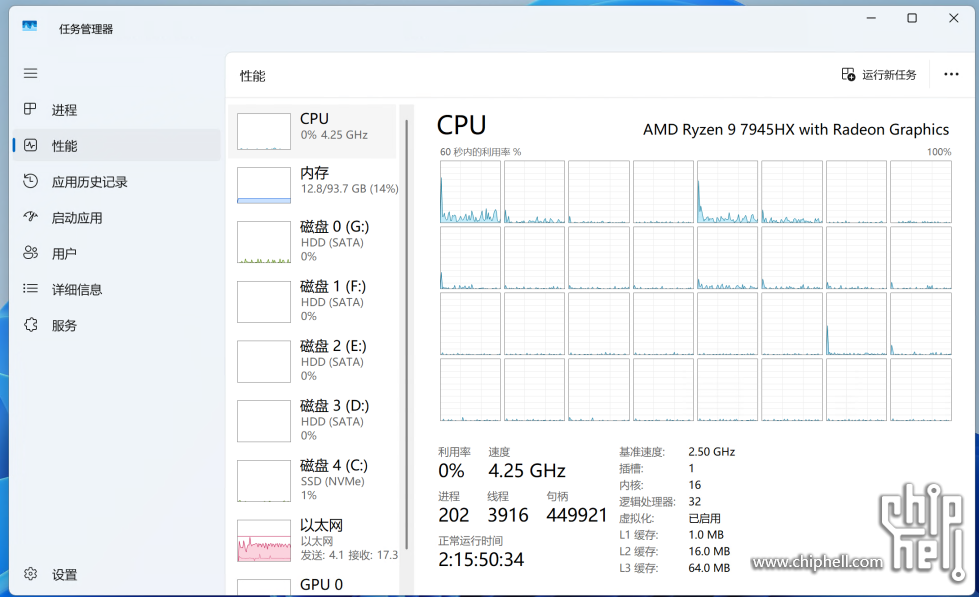Click the 用户 people icon

tap(31, 253)
